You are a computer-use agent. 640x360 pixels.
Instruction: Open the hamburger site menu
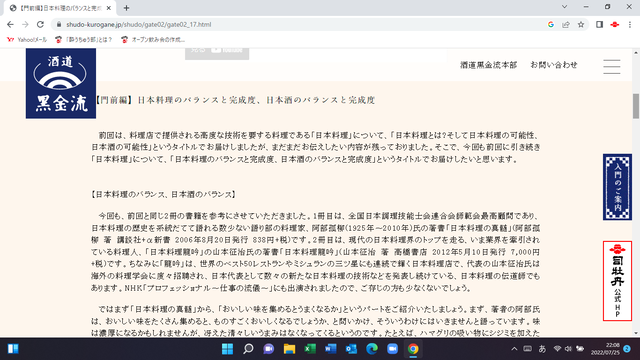612,67
